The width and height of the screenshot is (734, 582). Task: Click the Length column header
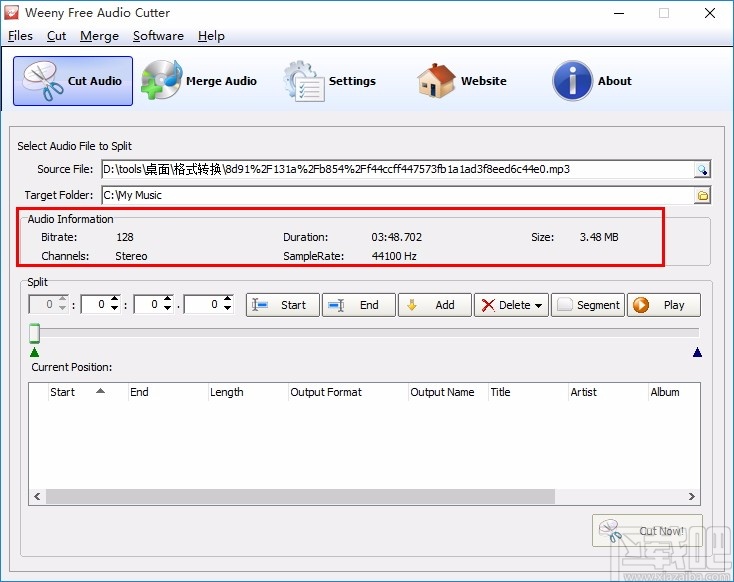(x=248, y=392)
